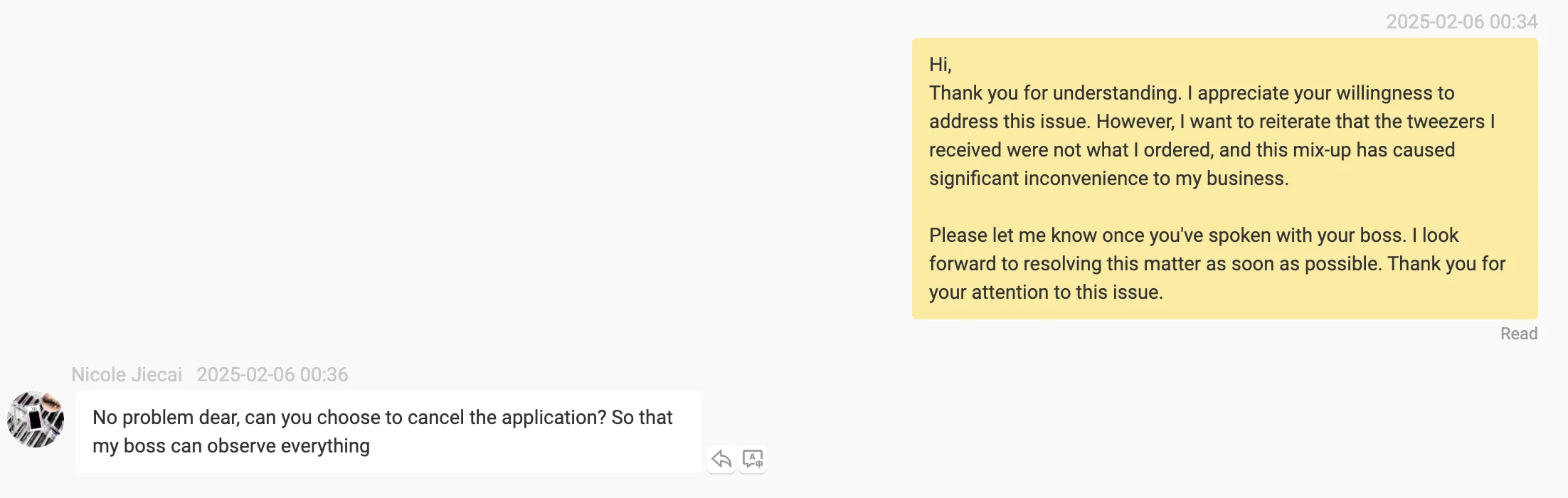Click the 'No problem dear' message line
This screenshot has height=498, width=1568.
[382, 418]
